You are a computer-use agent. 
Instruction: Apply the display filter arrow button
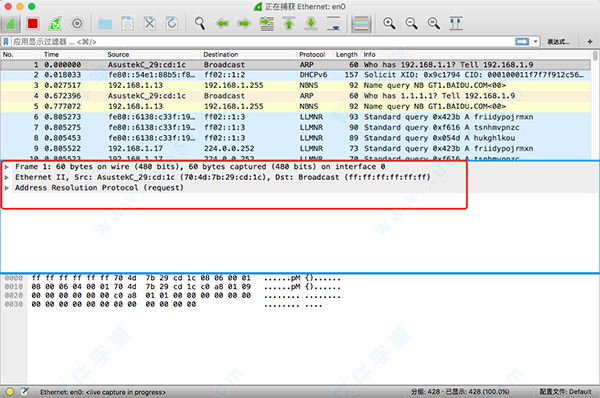(x=522, y=41)
